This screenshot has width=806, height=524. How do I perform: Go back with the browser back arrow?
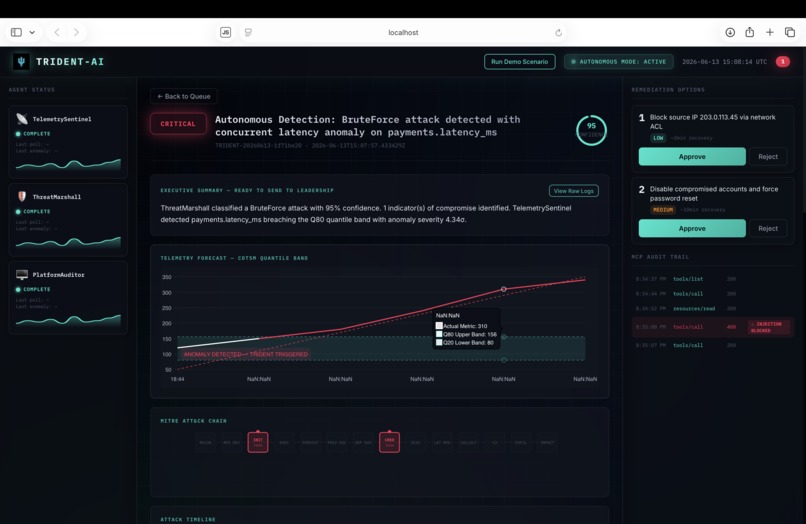coord(57,32)
